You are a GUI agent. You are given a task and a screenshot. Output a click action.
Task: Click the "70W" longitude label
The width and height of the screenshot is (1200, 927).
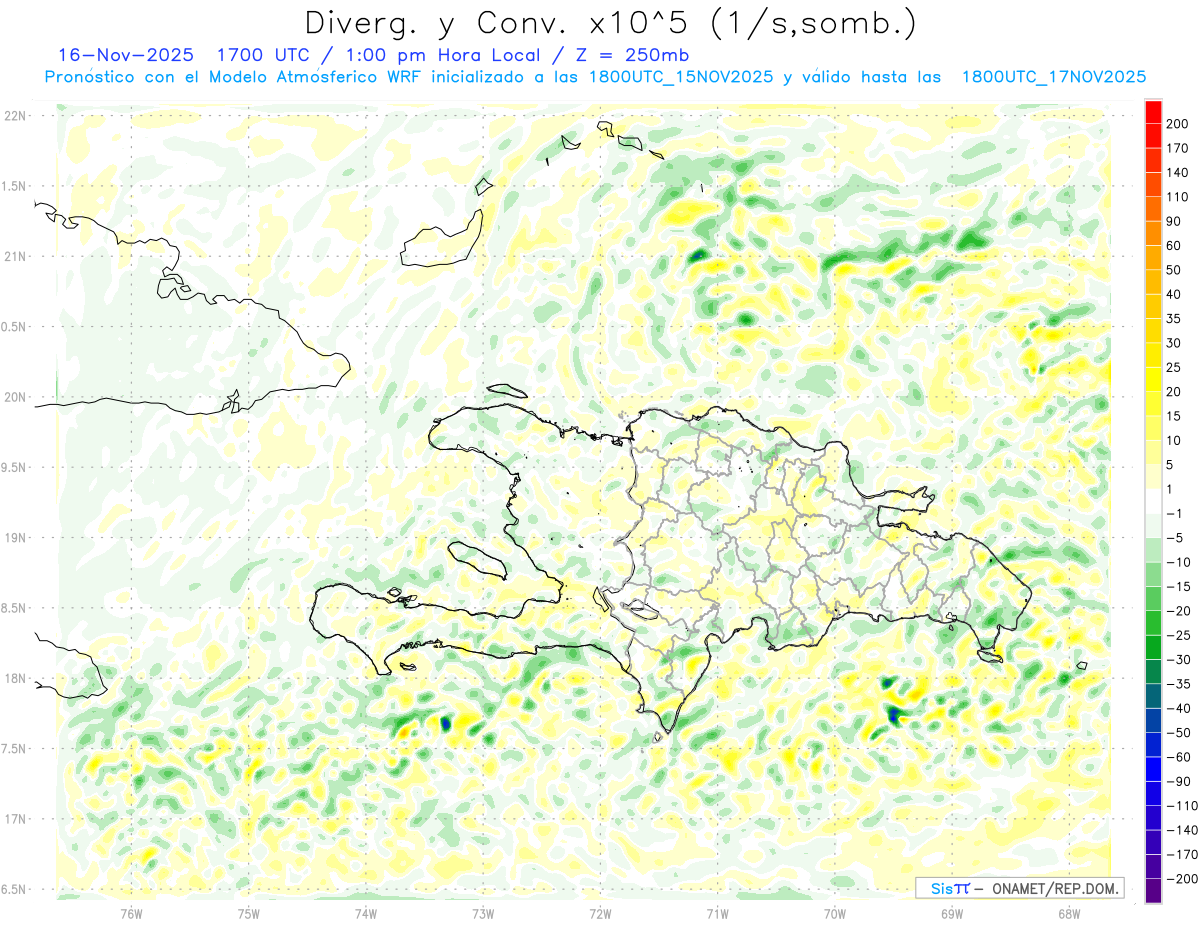click(835, 914)
